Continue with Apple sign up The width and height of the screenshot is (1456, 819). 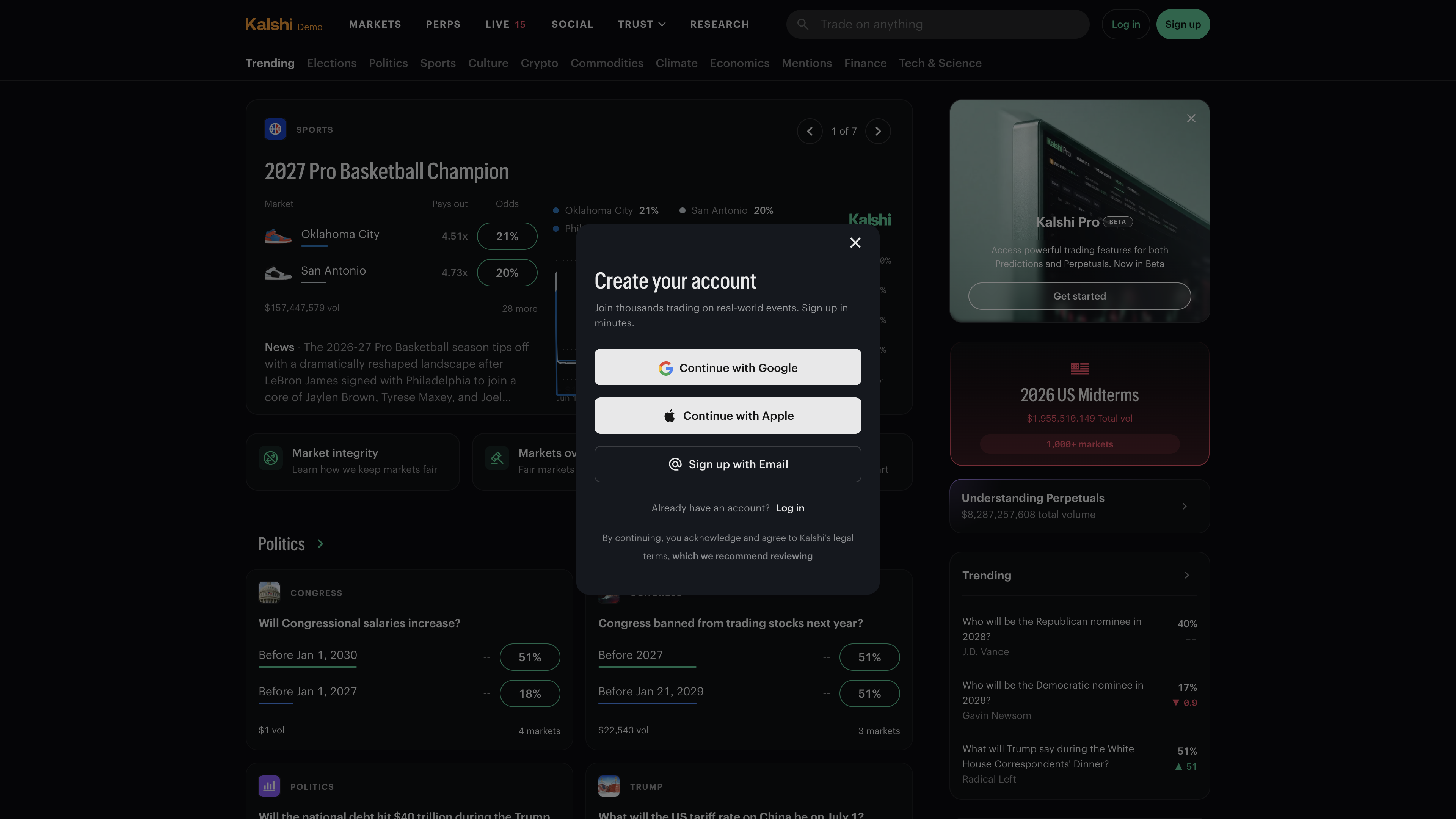point(728,416)
